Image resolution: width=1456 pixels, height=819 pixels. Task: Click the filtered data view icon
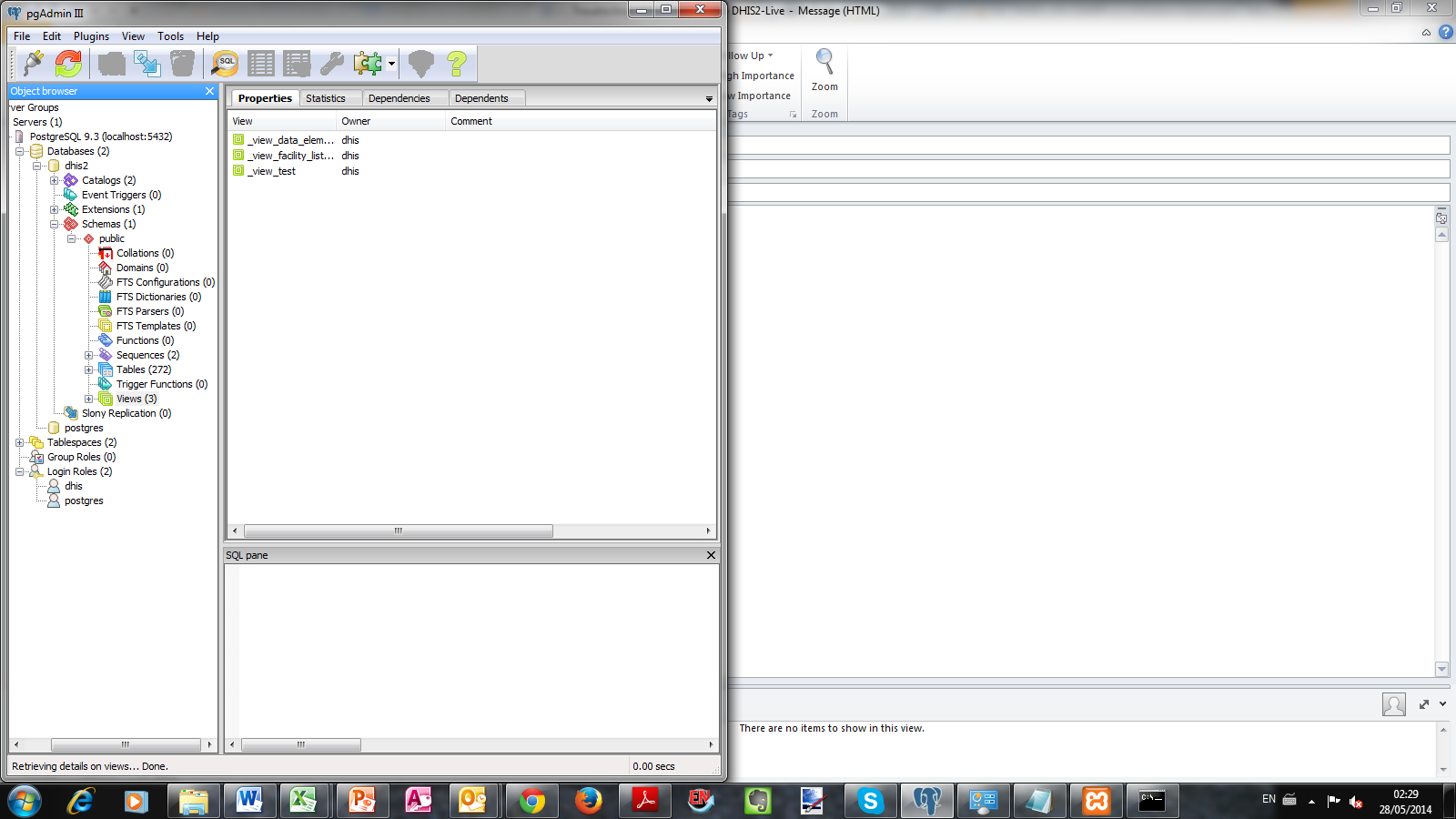[x=297, y=64]
